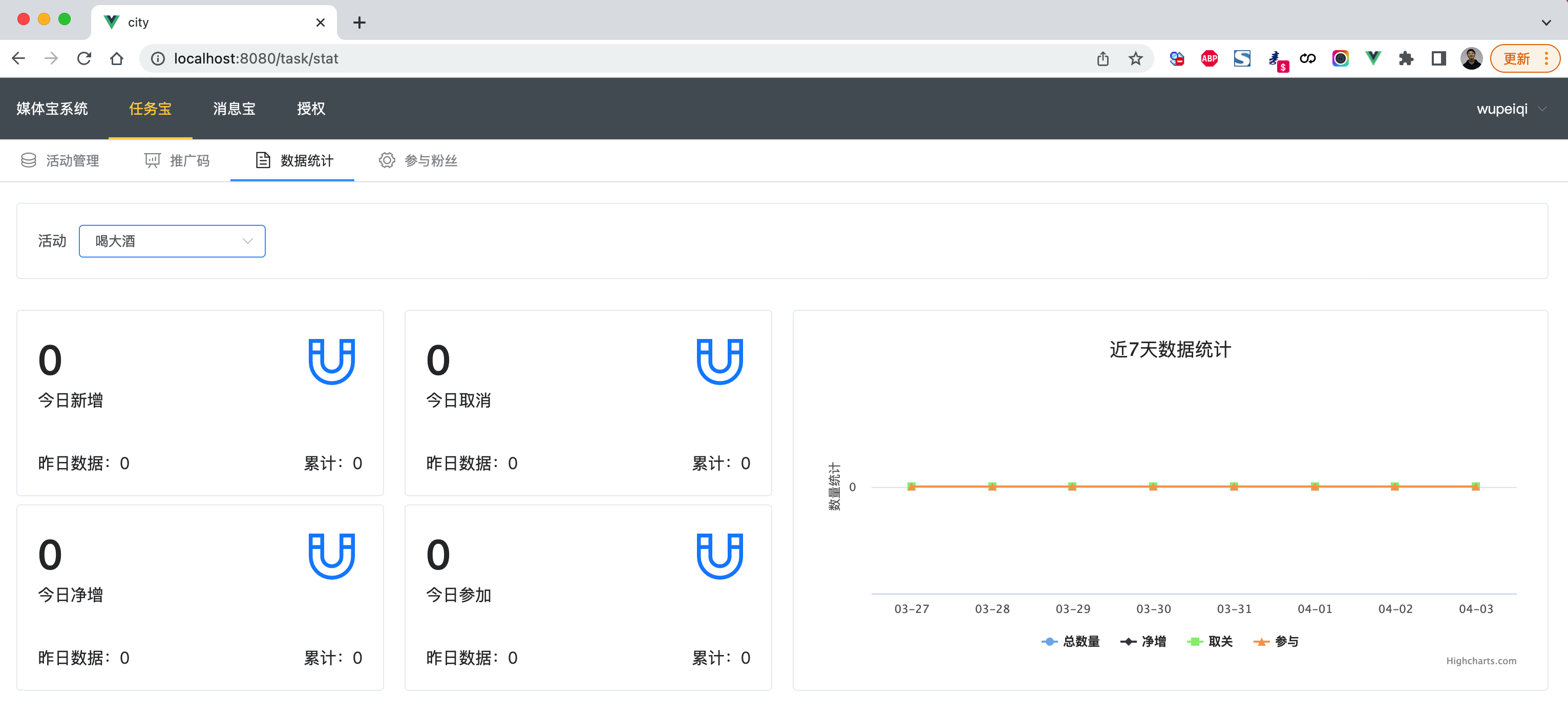Click the Highcharts.com credit link
This screenshot has width=1568, height=720.
pyautogui.click(x=1480, y=661)
